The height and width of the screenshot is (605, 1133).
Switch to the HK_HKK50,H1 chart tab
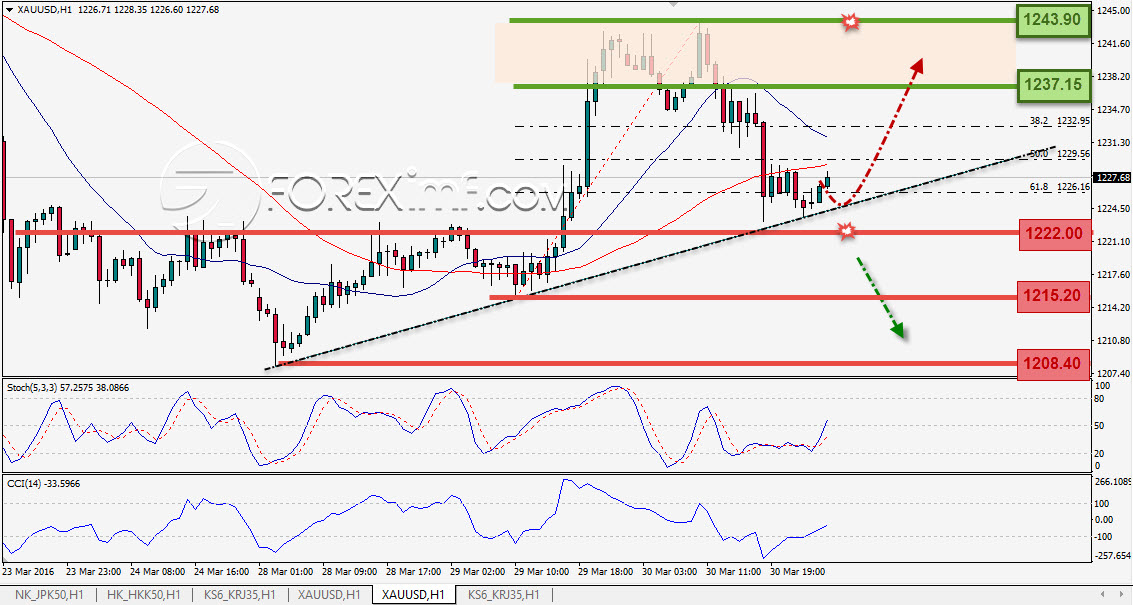[144, 595]
